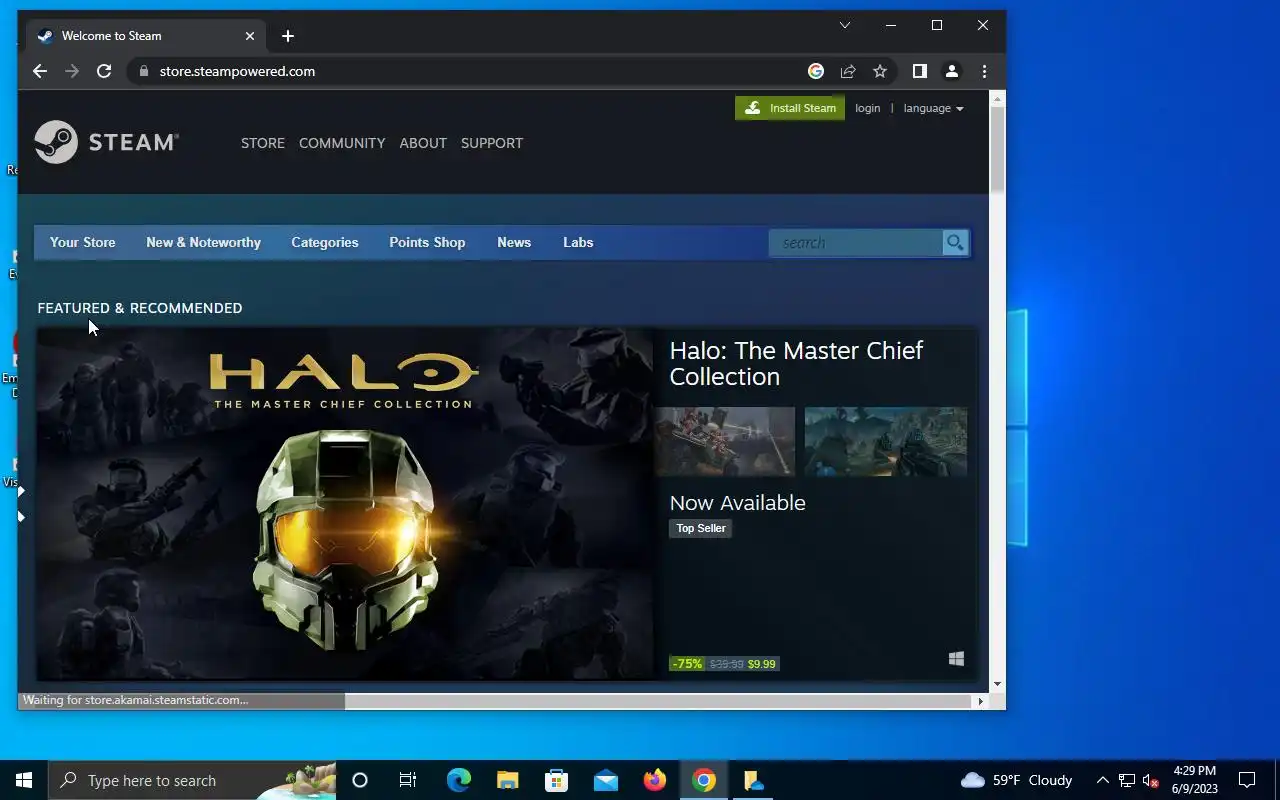
Task: Open the Points Shop tab
Action: pos(427,242)
